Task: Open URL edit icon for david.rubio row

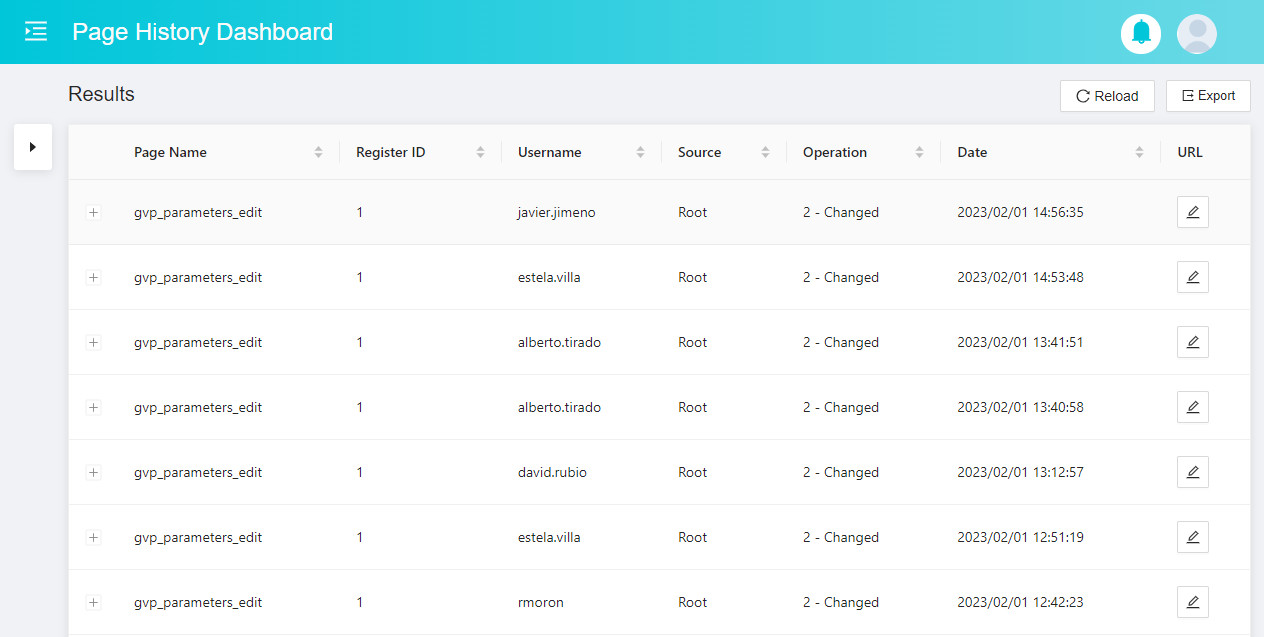Action: (1192, 472)
